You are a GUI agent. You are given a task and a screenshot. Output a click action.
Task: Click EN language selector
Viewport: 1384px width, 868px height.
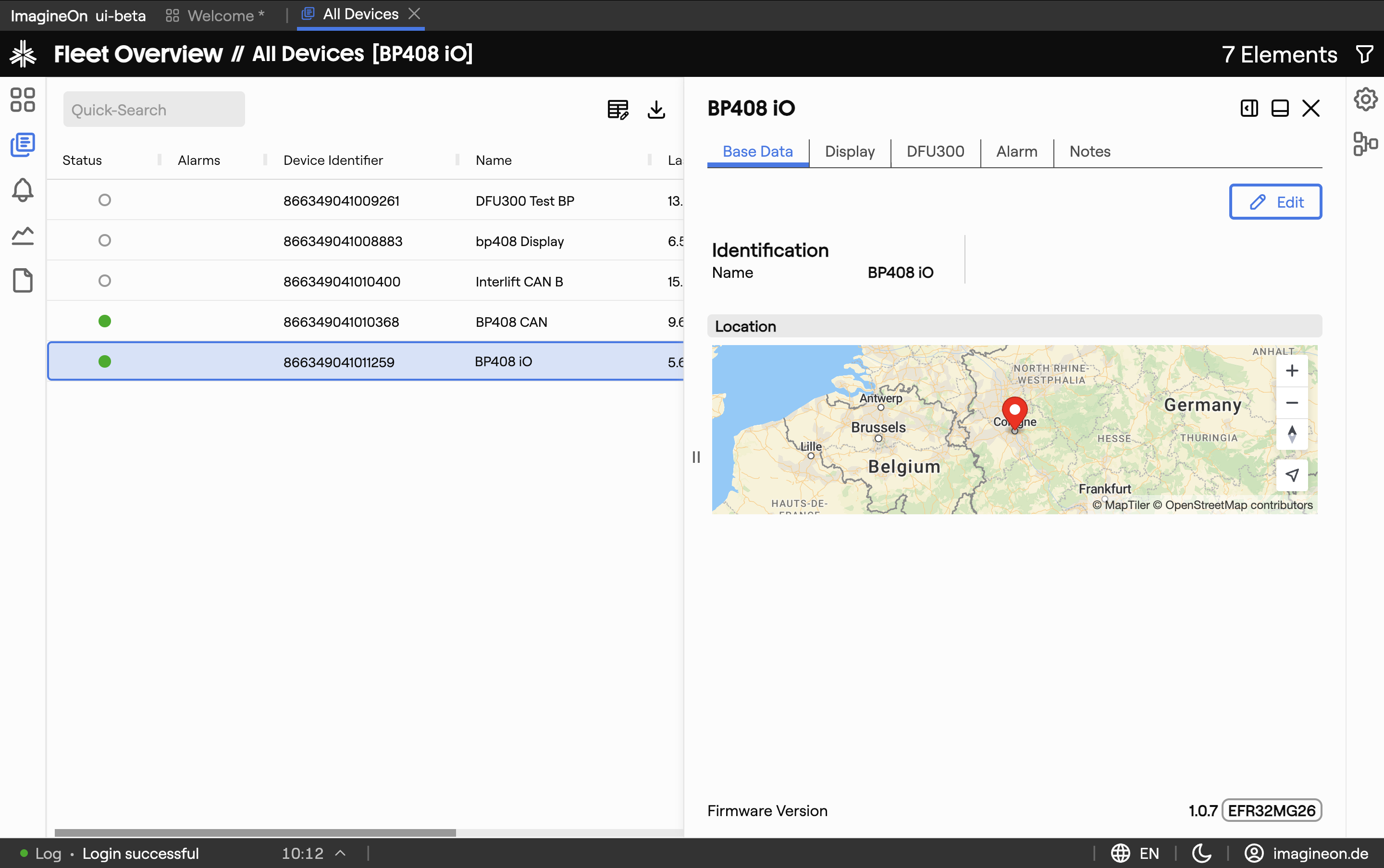(x=1149, y=854)
